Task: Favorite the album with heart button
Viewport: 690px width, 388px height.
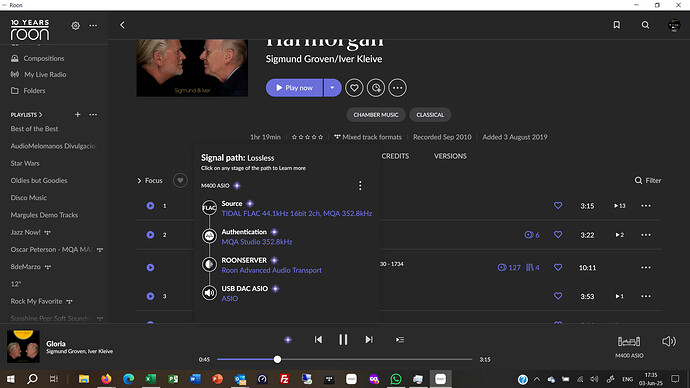Action: click(x=354, y=88)
